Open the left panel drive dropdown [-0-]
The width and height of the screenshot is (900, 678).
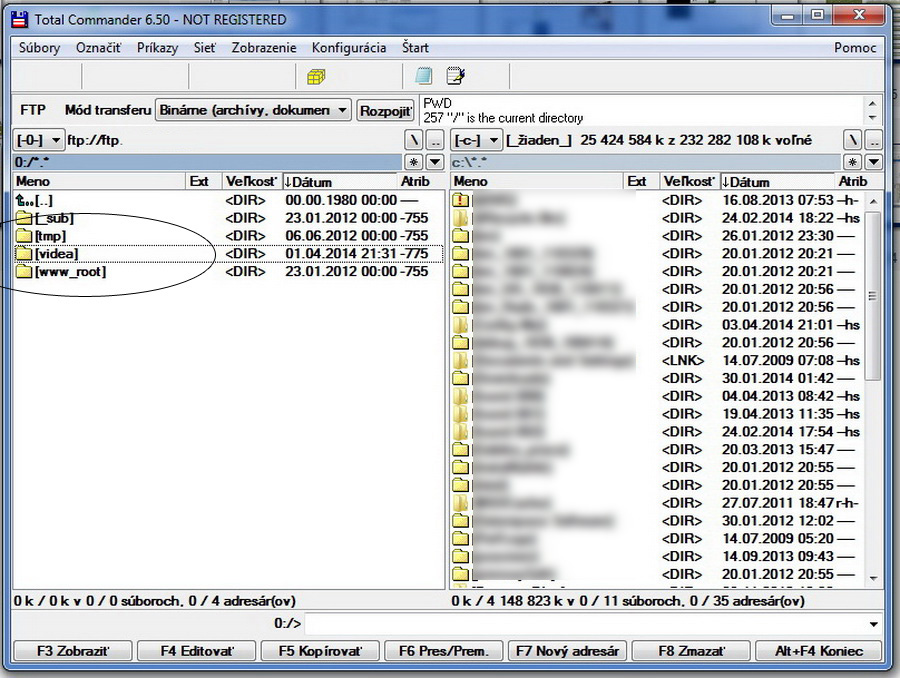tap(38, 140)
